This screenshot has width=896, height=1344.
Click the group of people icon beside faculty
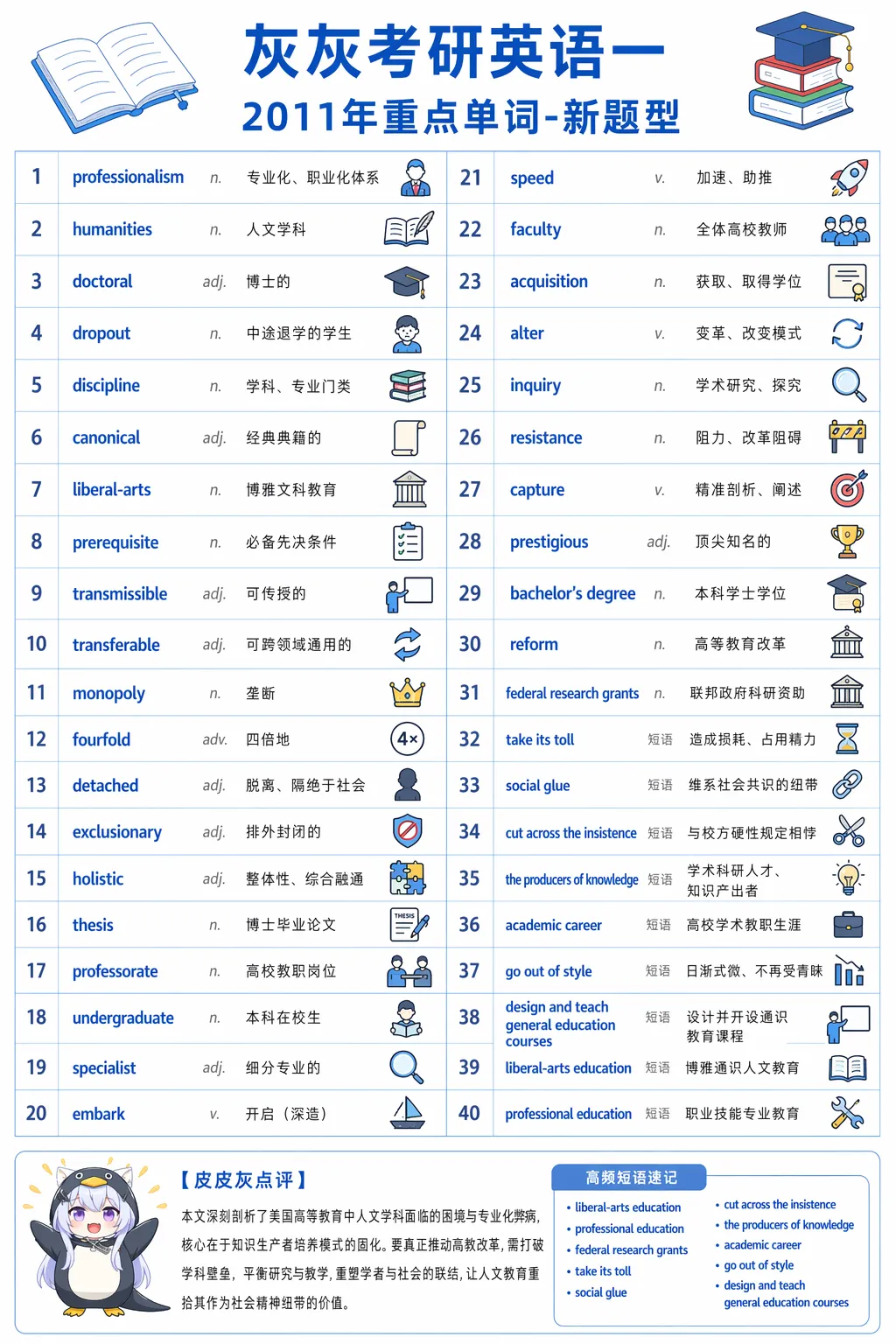point(846,229)
